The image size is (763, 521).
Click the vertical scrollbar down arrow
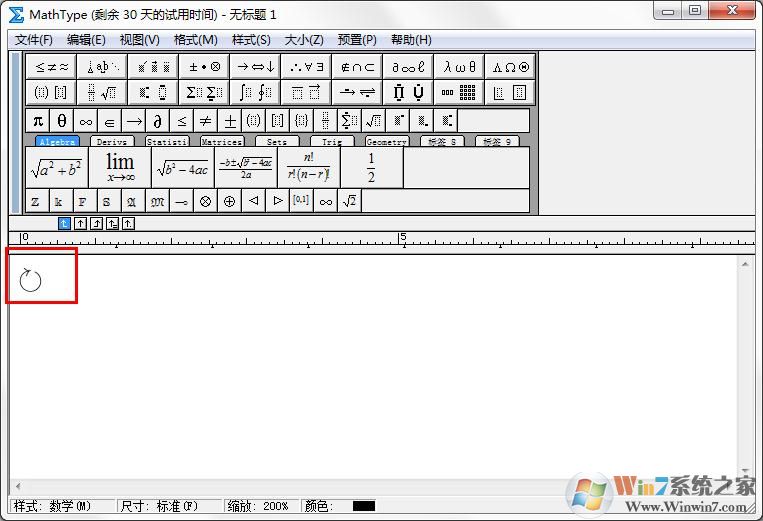pyautogui.click(x=744, y=471)
